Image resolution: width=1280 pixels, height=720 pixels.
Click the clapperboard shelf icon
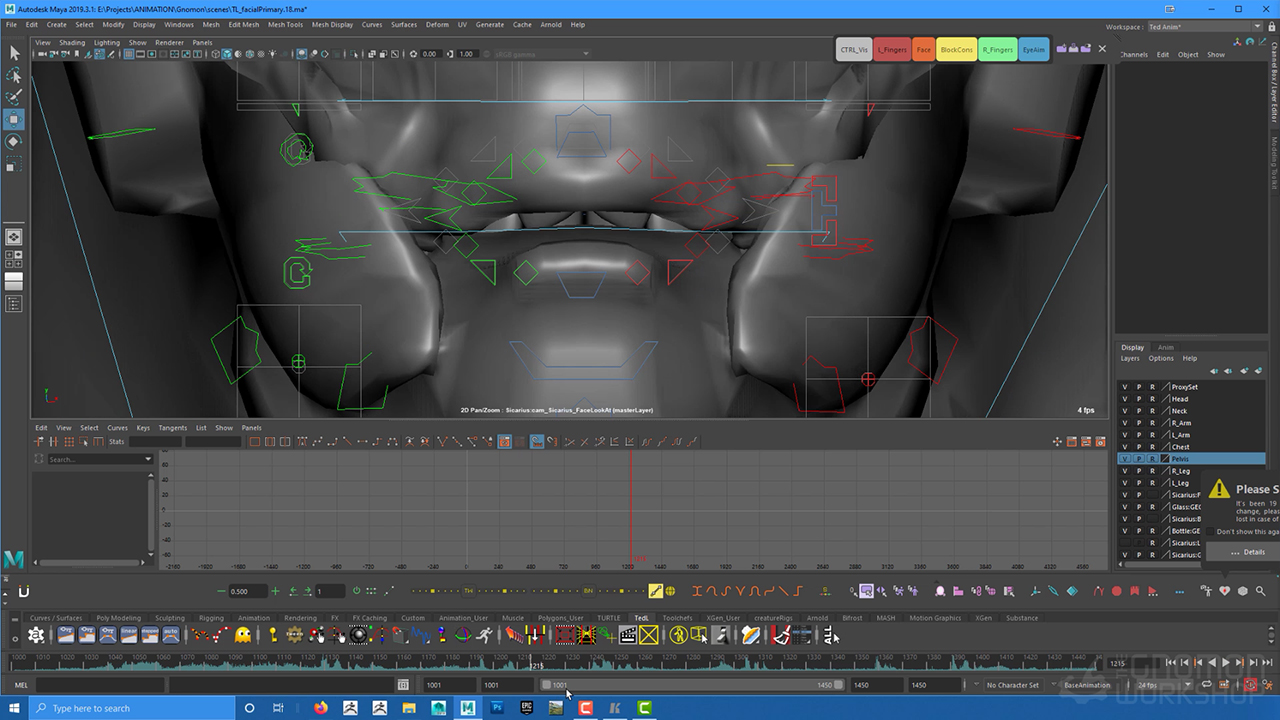pyautogui.click(x=628, y=635)
